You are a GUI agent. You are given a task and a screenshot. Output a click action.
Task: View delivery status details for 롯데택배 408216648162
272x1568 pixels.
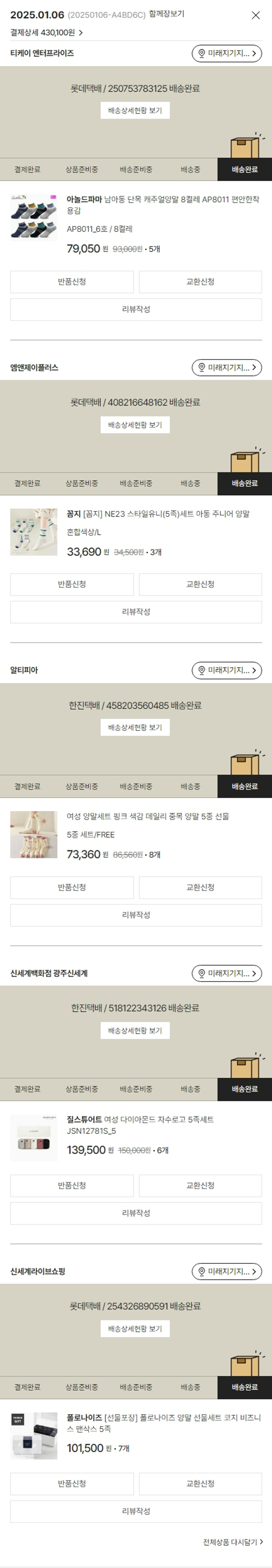[x=135, y=425]
